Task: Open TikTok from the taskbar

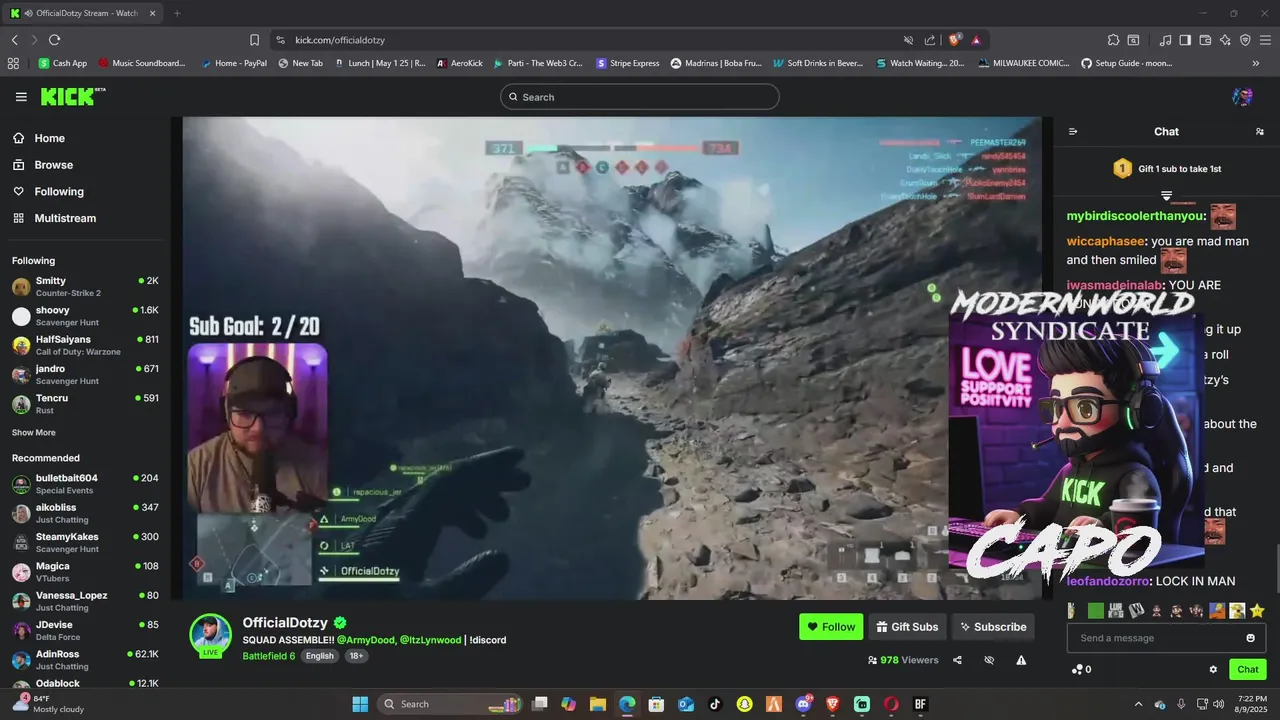Action: click(x=715, y=704)
